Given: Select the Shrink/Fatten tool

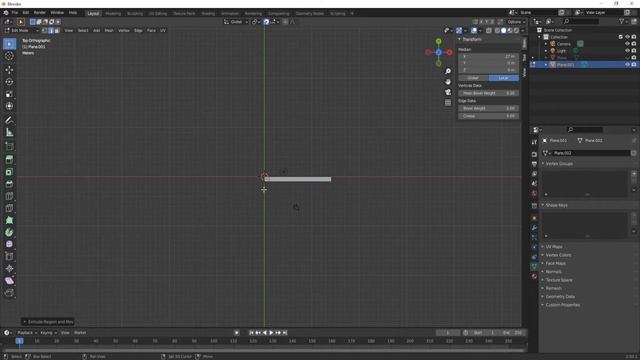Looking at the screenshot, I should (x=9, y=269).
